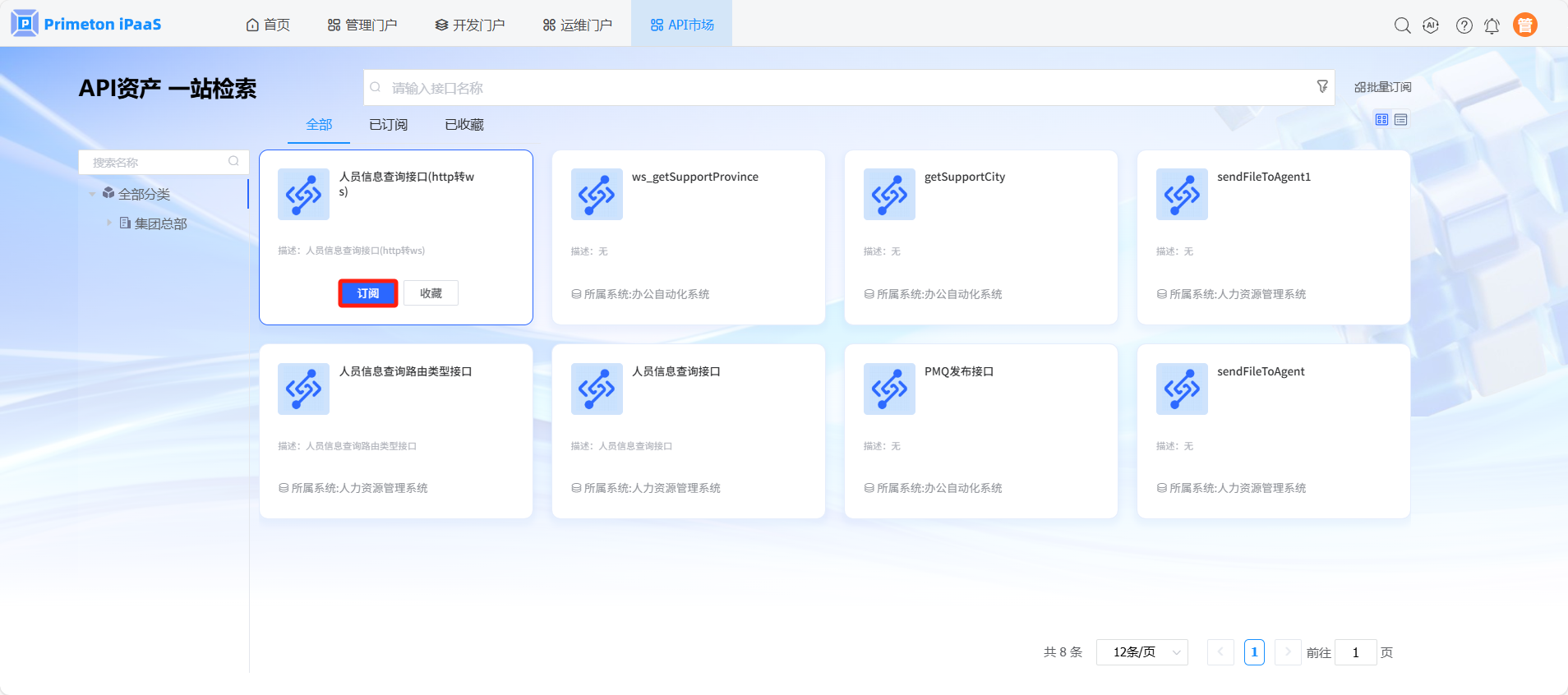Click the search magnifier icon in the top bar
The height and width of the screenshot is (695, 1568).
[x=1402, y=25]
